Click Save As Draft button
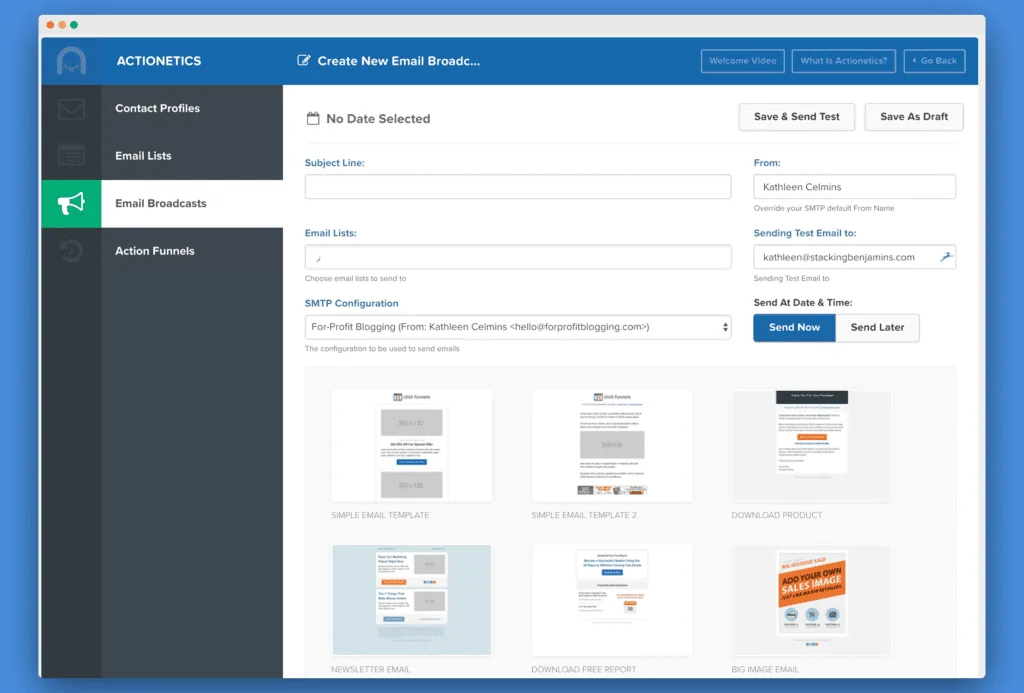1024x693 pixels. [914, 117]
